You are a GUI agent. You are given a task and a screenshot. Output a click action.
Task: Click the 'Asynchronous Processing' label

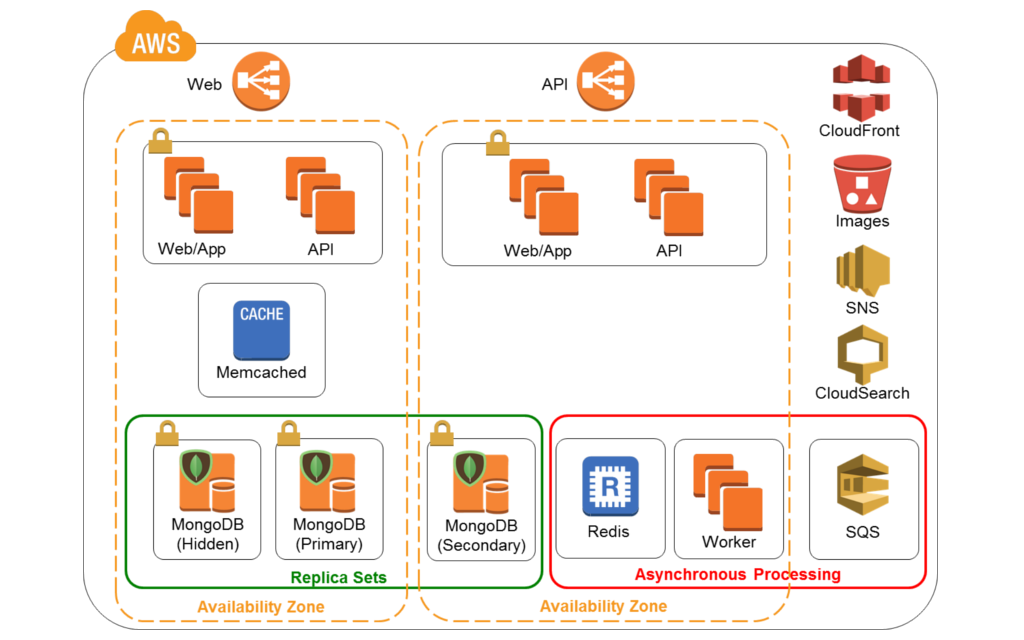[737, 575]
